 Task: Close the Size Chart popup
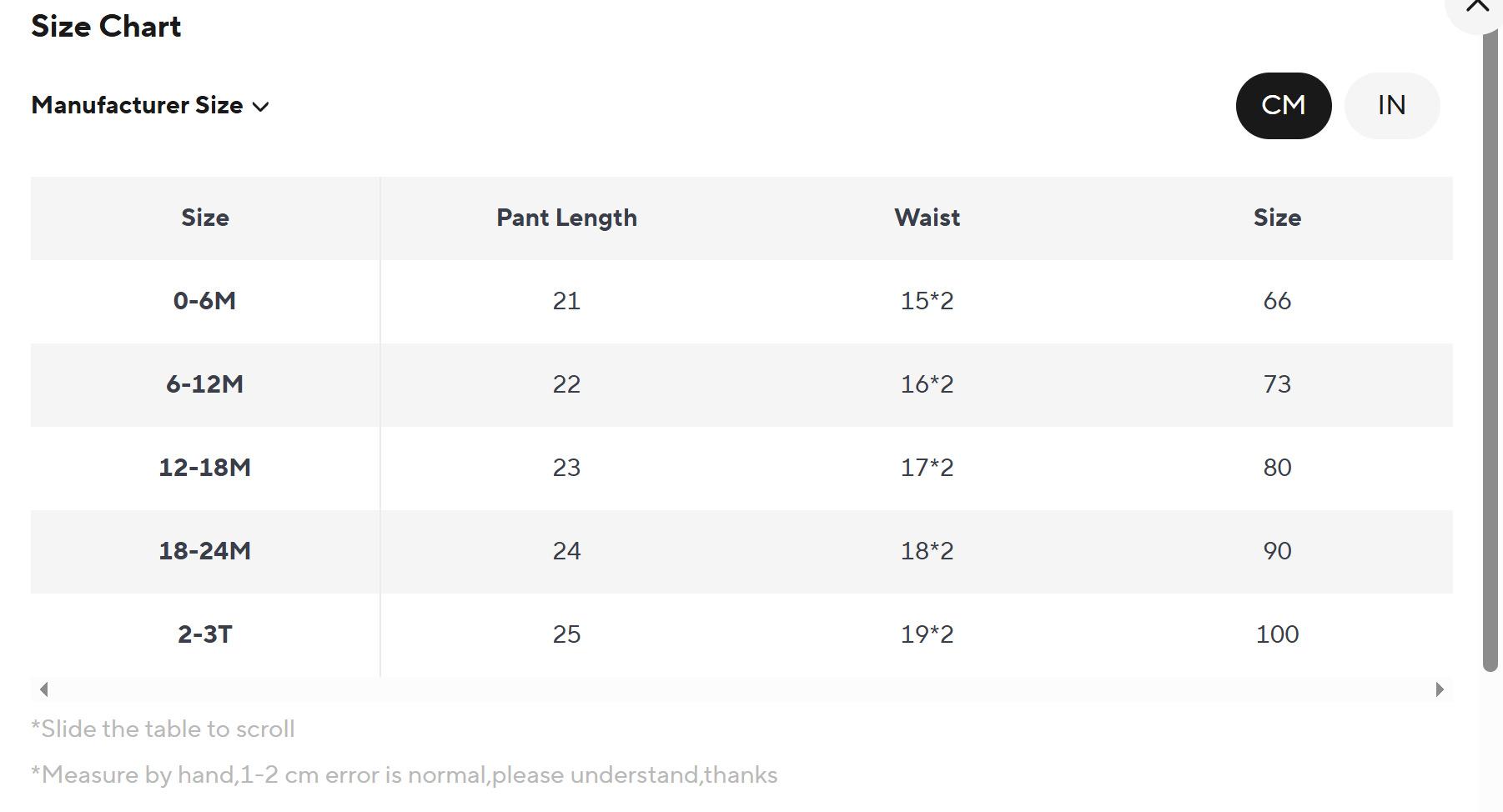coord(1478,7)
